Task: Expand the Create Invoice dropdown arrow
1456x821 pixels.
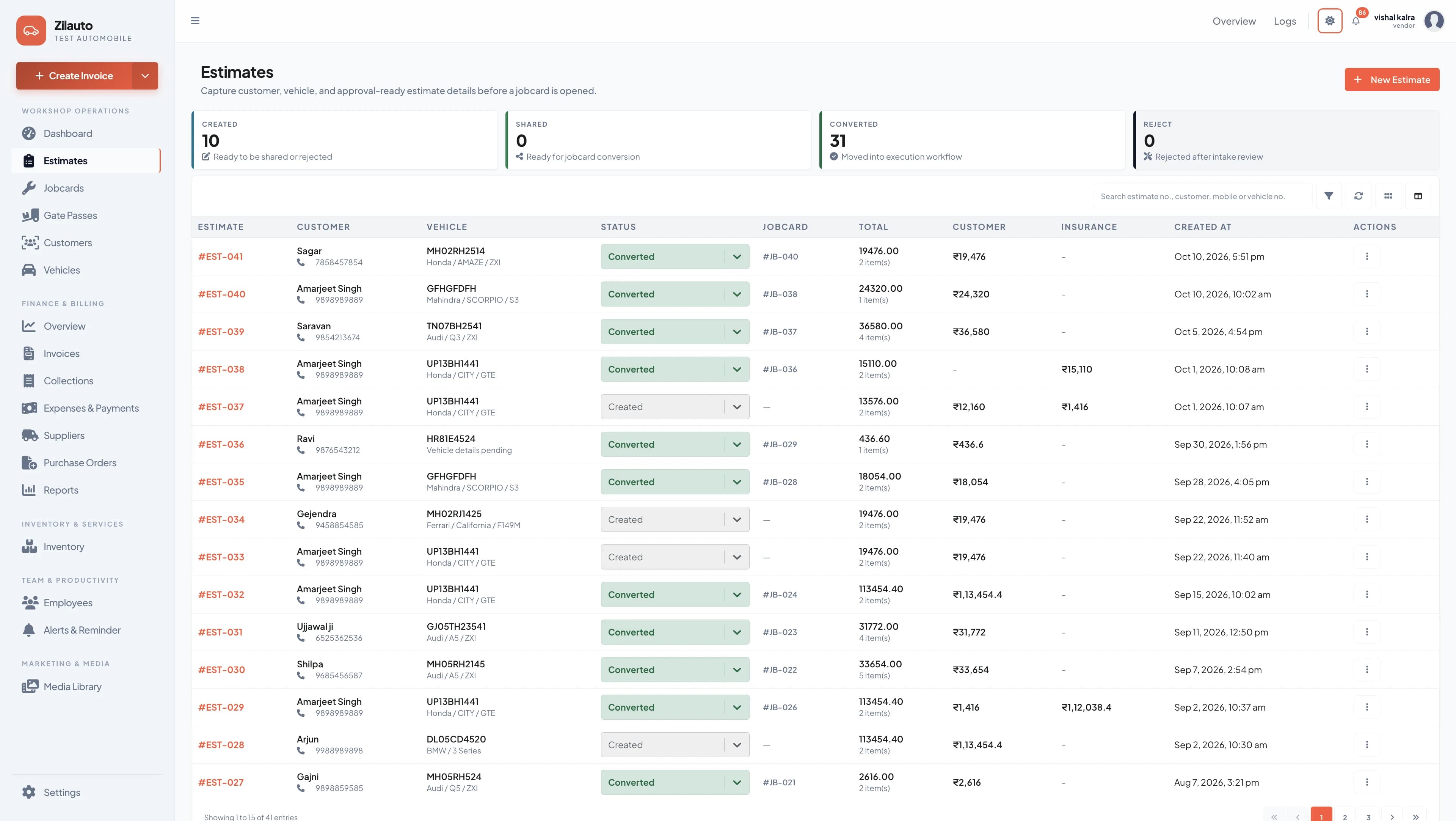Action: point(145,76)
